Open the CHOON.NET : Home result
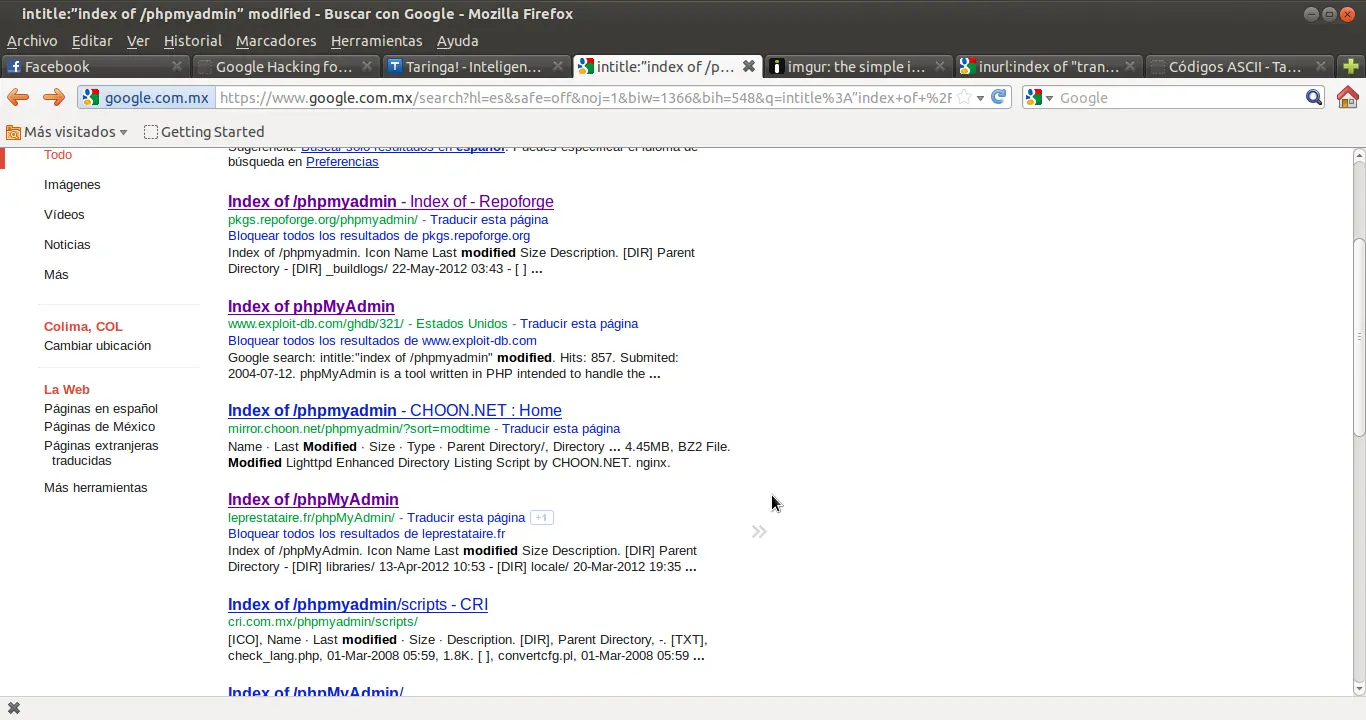The width and height of the screenshot is (1366, 720). [x=395, y=411]
